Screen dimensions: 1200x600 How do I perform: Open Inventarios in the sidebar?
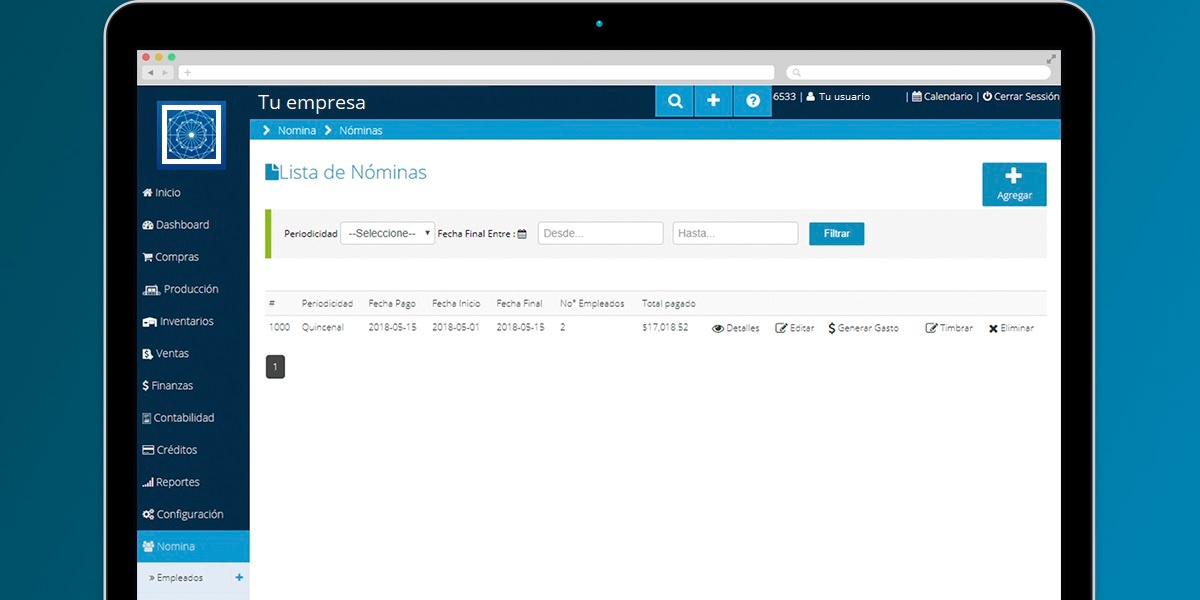(x=179, y=321)
